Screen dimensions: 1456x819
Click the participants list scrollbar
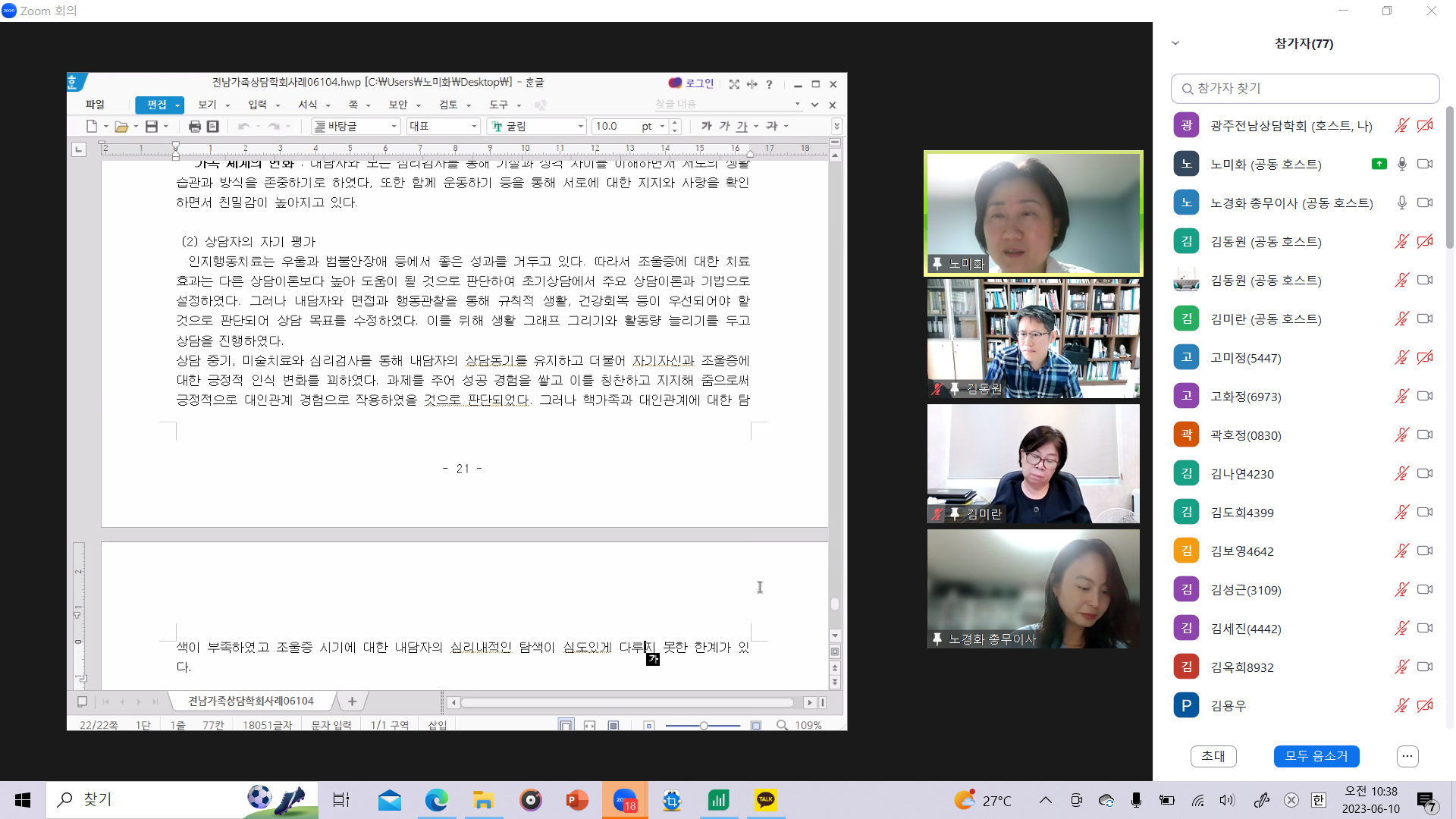click(1449, 178)
